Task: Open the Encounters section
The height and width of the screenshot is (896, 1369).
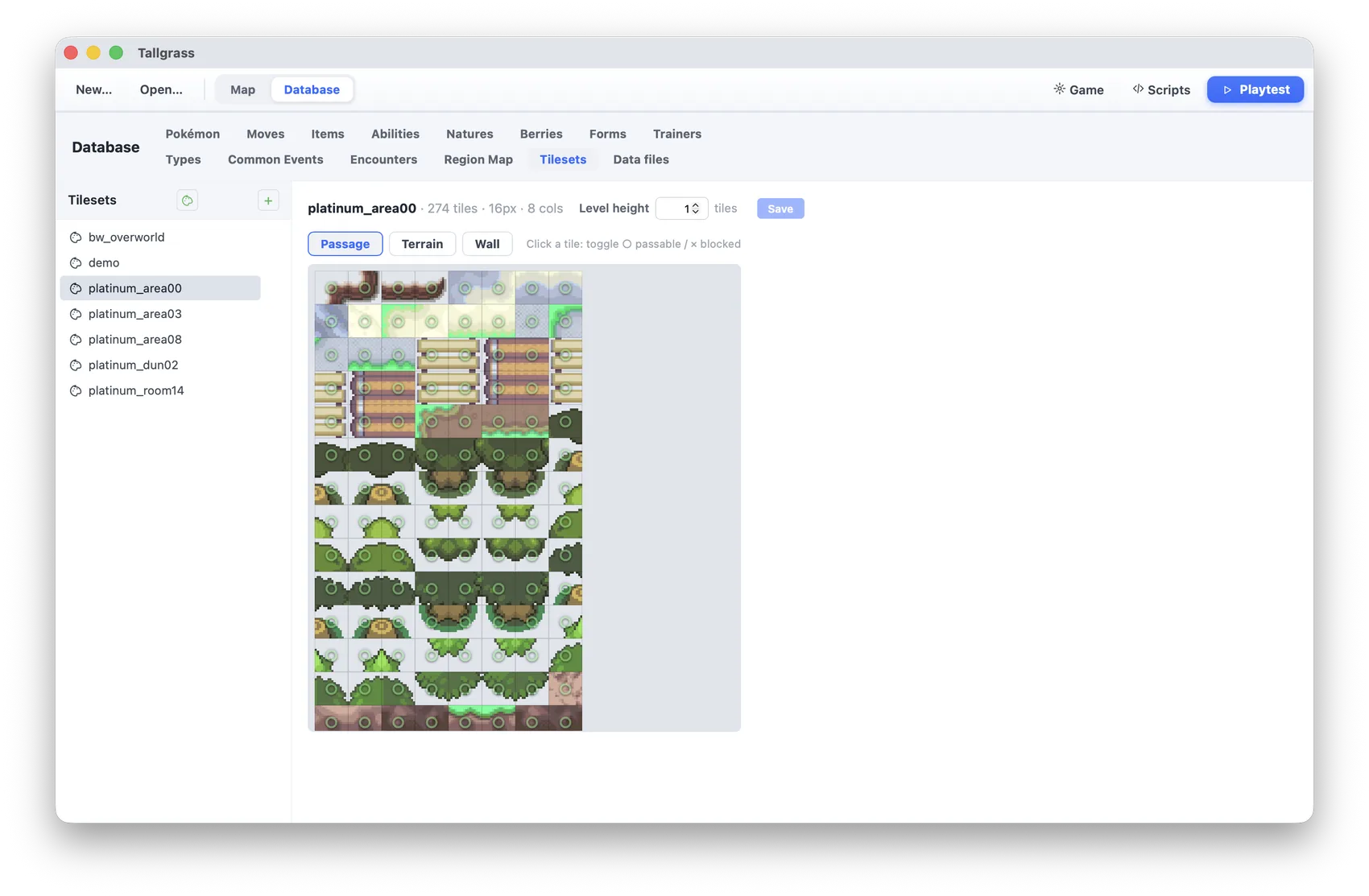Action: (x=383, y=159)
